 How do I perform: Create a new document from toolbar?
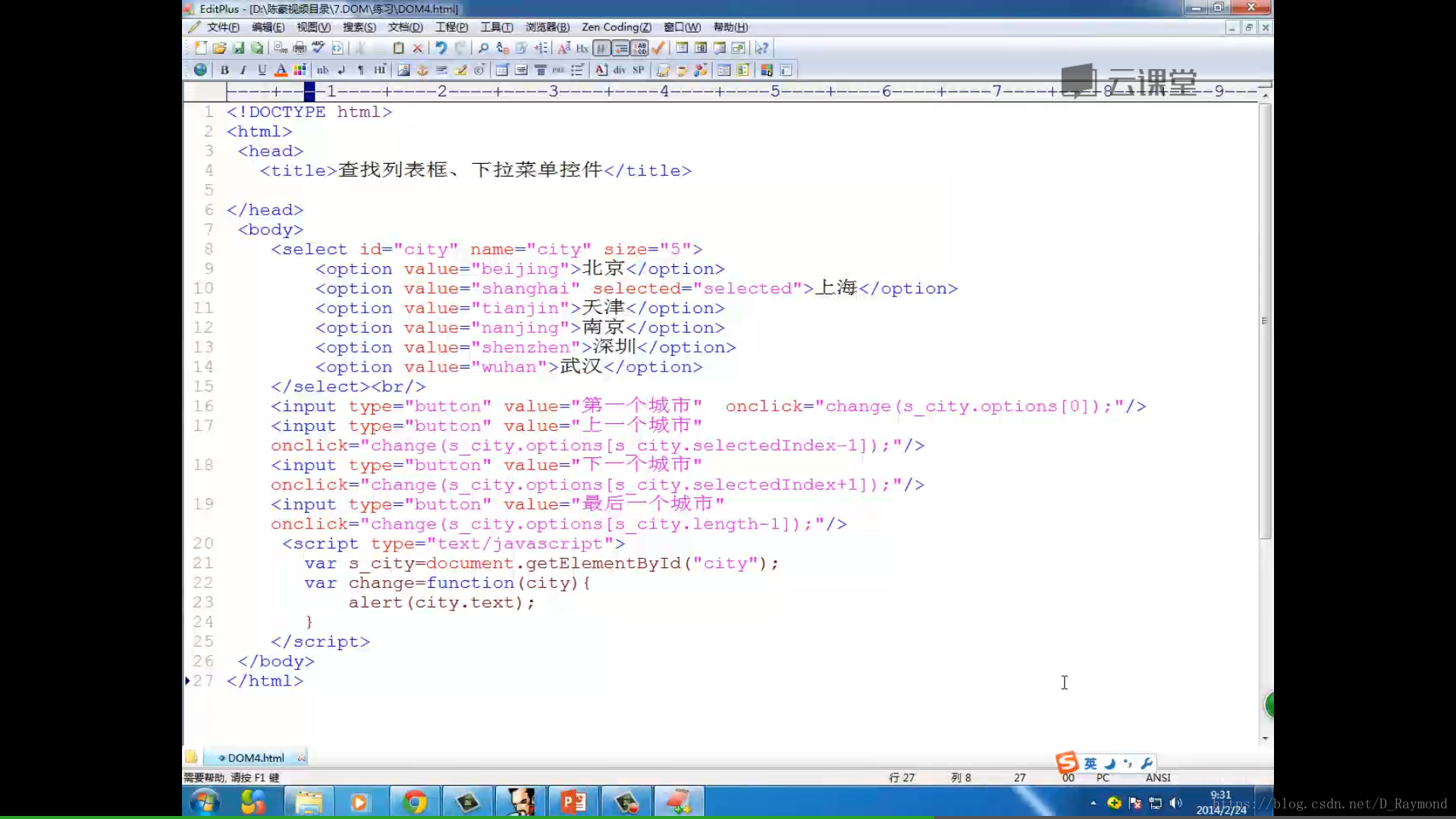tap(201, 48)
